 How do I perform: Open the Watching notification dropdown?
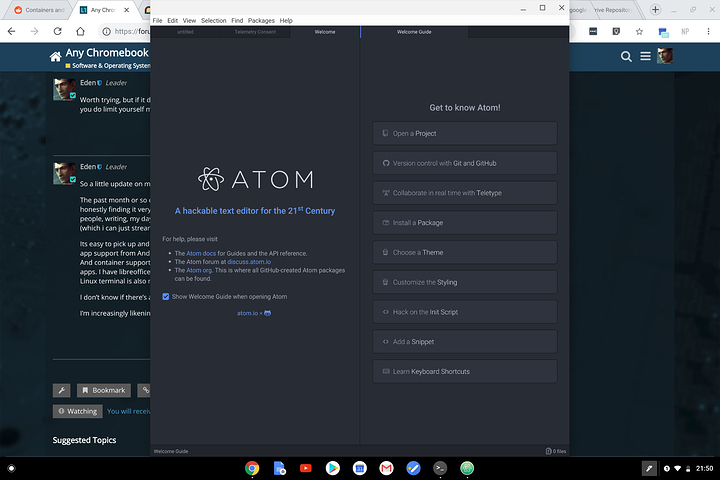[x=77, y=411]
